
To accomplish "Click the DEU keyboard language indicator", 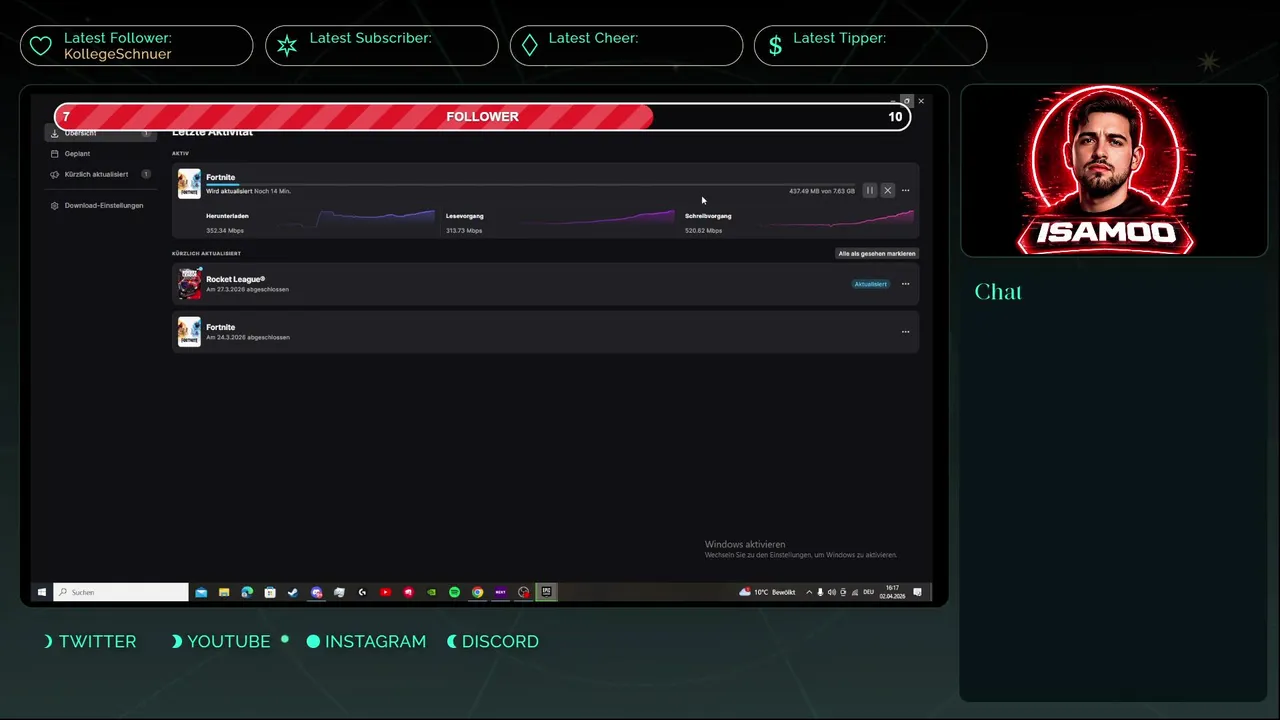I will (x=868, y=592).
